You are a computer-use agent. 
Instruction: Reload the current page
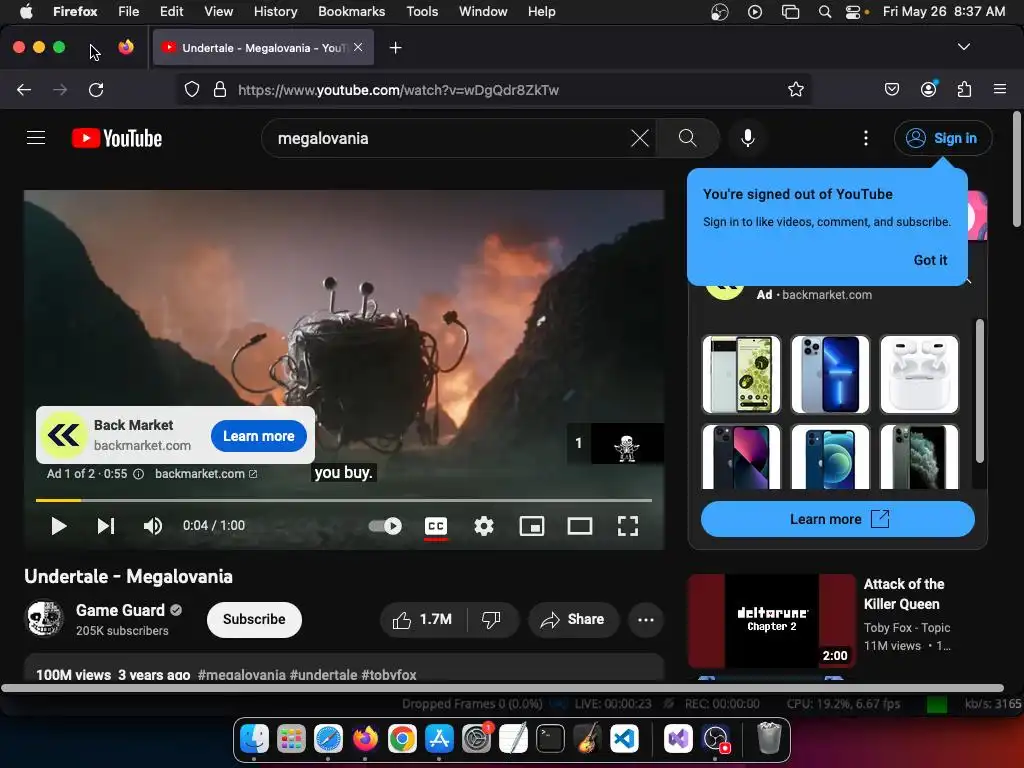pyautogui.click(x=96, y=89)
